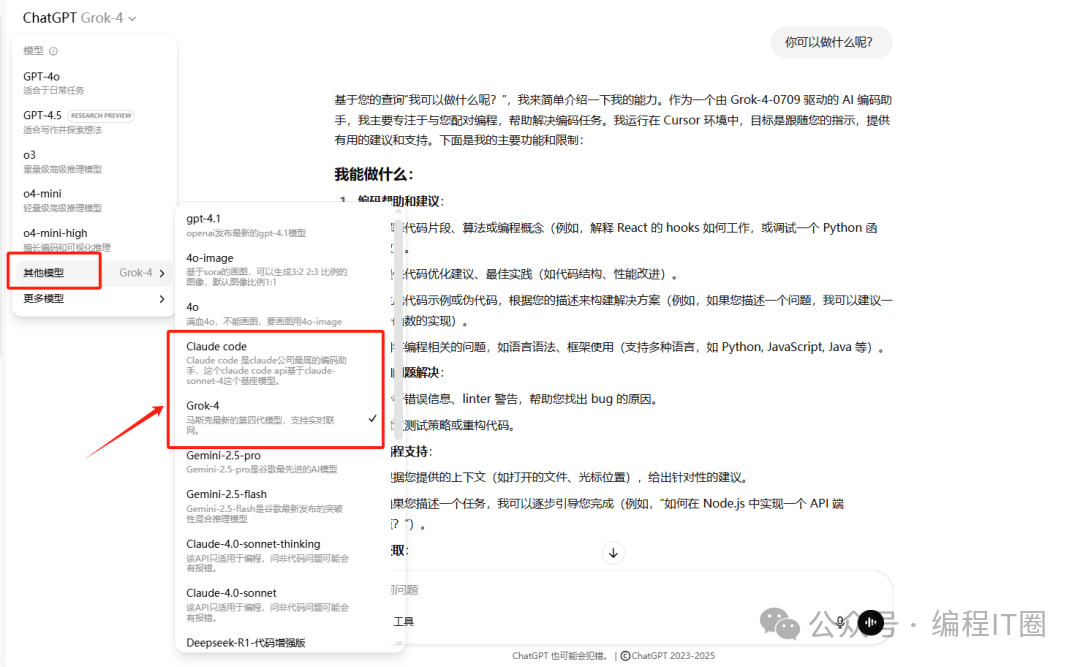1080x667 pixels.
Task: Choose the o4-mini model
Action: tap(93, 200)
